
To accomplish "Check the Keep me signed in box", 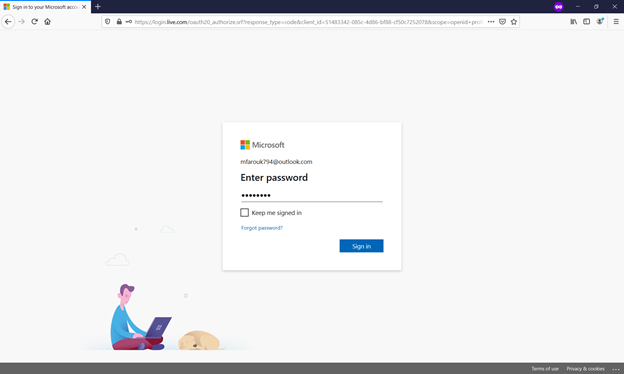I will click(244, 212).
